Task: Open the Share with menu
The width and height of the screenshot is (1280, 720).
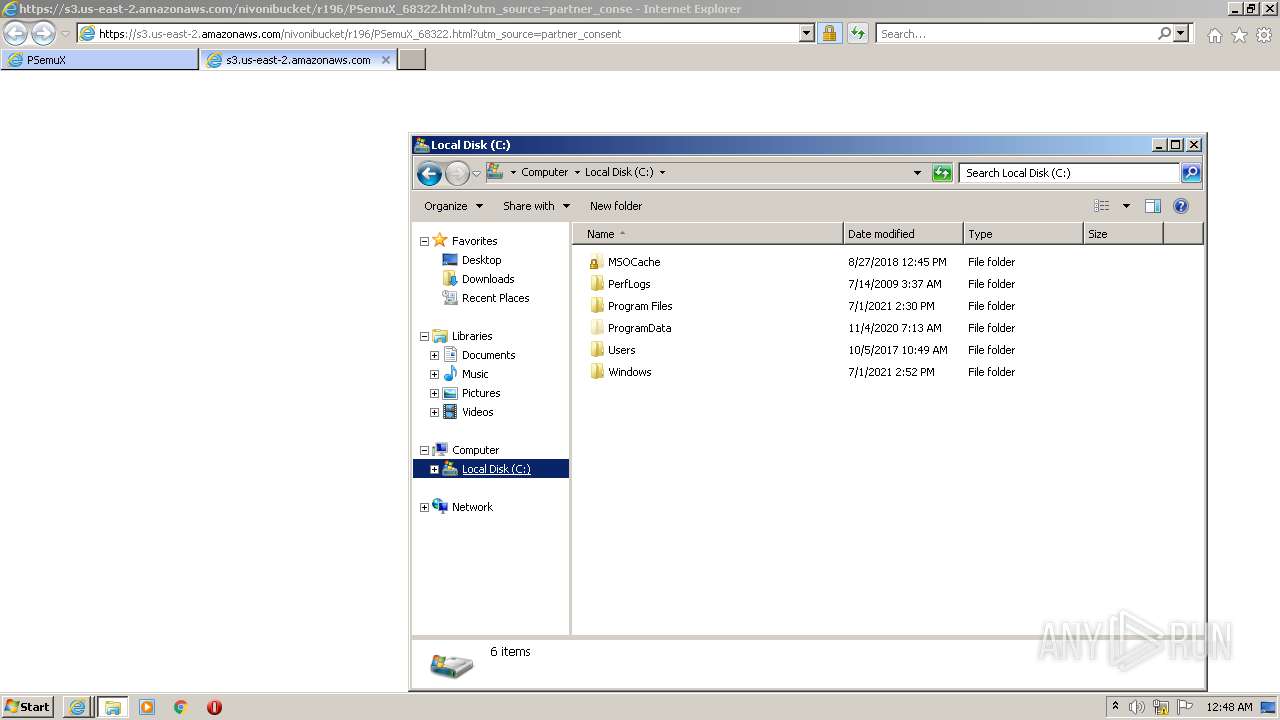Action: coord(536,206)
